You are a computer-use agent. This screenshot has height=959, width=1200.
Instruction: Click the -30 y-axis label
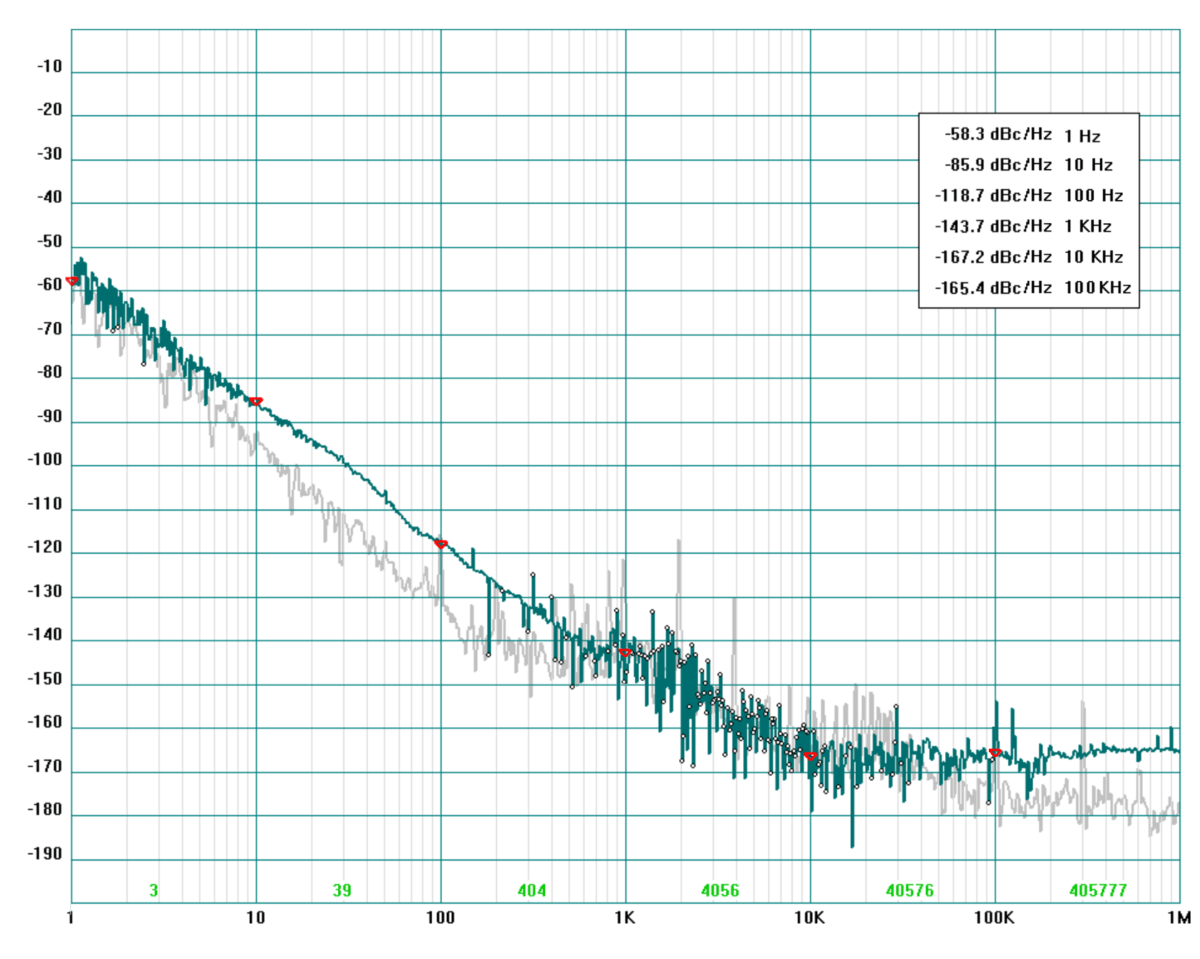click(50, 155)
